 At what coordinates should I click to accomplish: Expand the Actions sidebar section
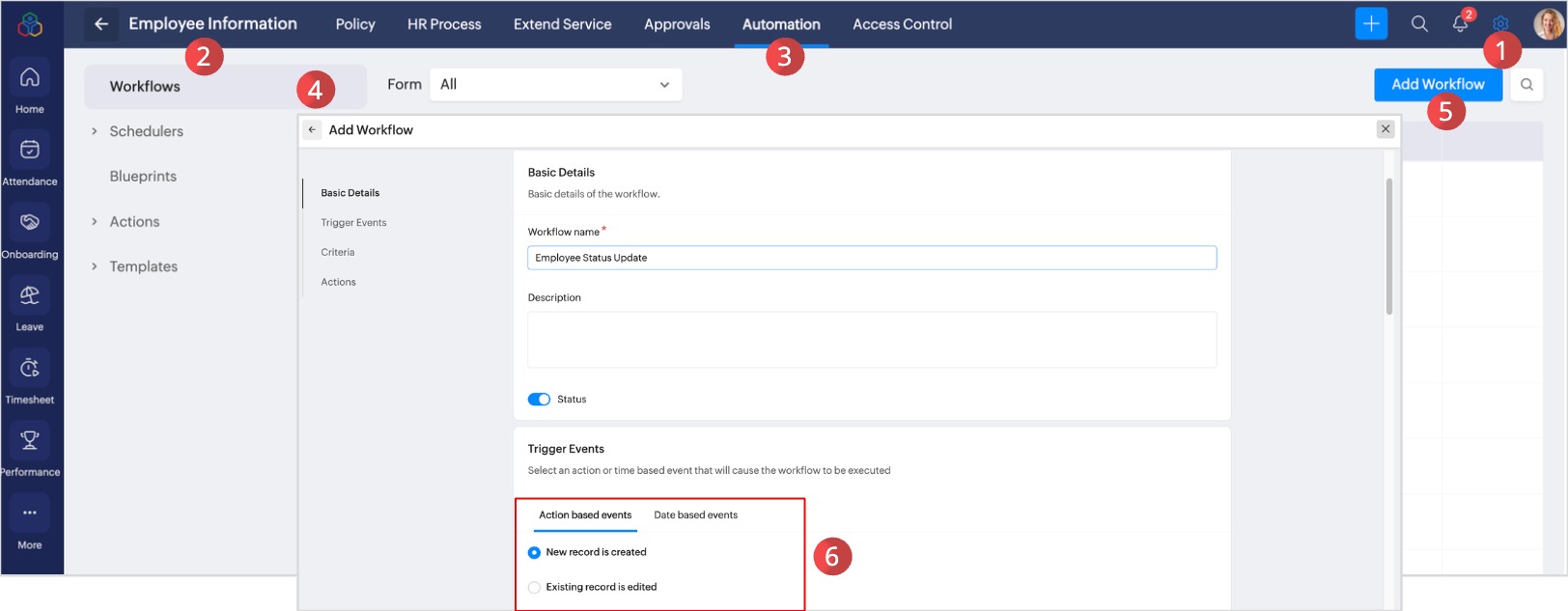click(94, 222)
